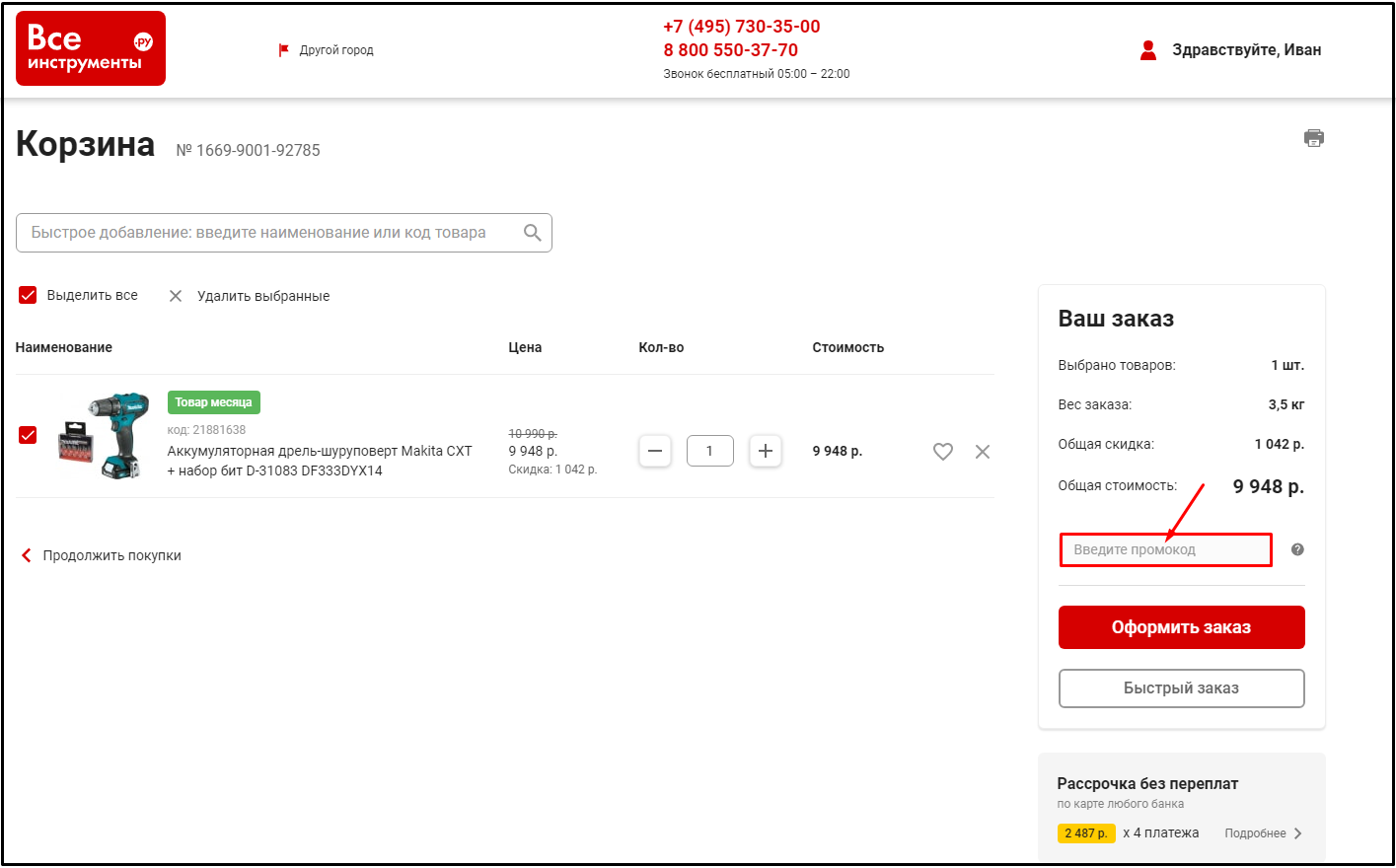Click the red back chevron near Продолжить покупки

(27, 555)
